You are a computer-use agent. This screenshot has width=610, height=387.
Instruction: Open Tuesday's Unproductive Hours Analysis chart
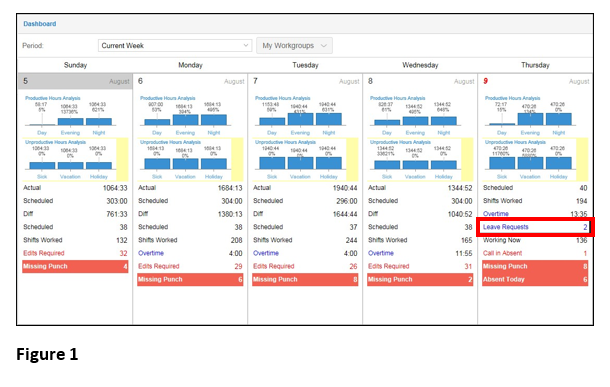(305, 159)
